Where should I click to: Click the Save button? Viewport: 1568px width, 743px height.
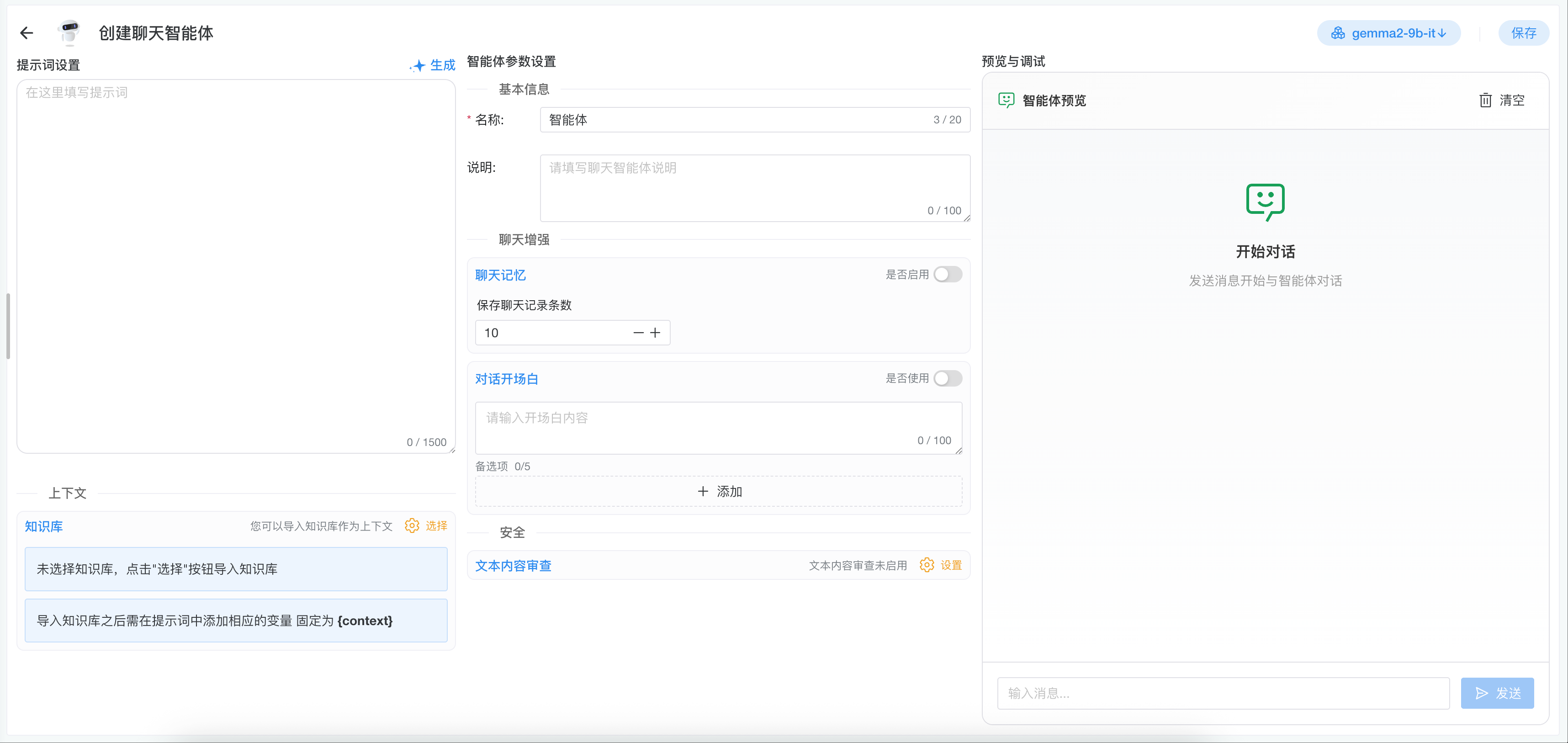tap(1523, 33)
